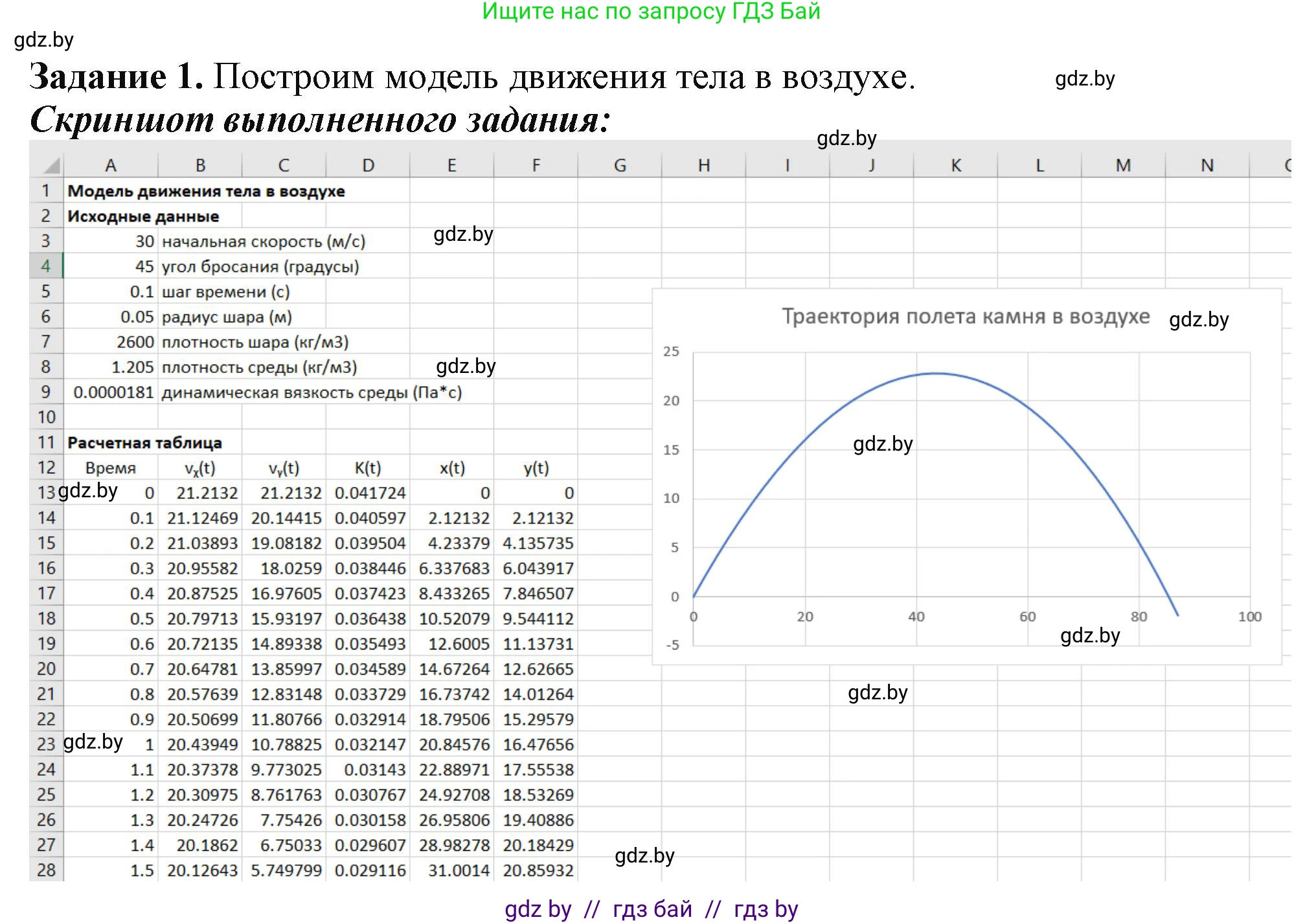Select column header K above the chart
Screen dimensions: 1305x924
click(955, 165)
